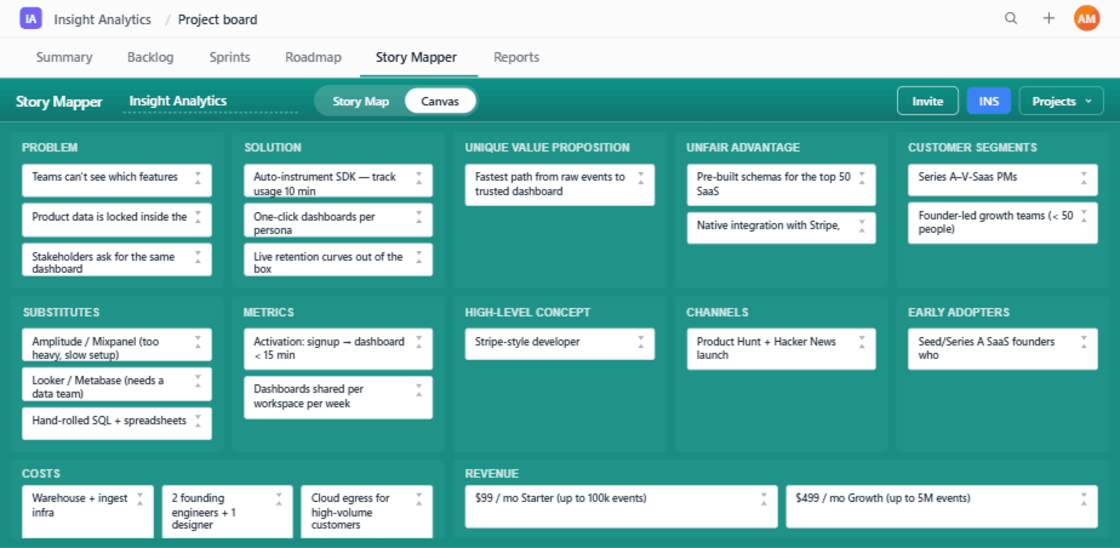Click reorder arrows on 'Pre-built schemas' card

tap(862, 178)
